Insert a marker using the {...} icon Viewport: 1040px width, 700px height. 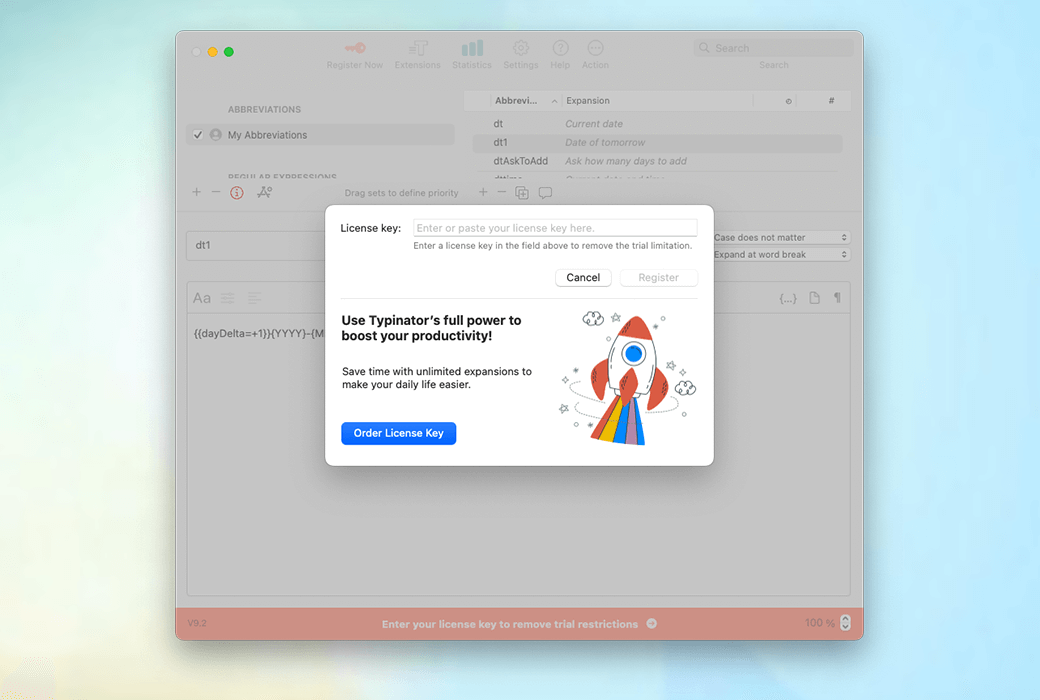pyautogui.click(x=787, y=297)
